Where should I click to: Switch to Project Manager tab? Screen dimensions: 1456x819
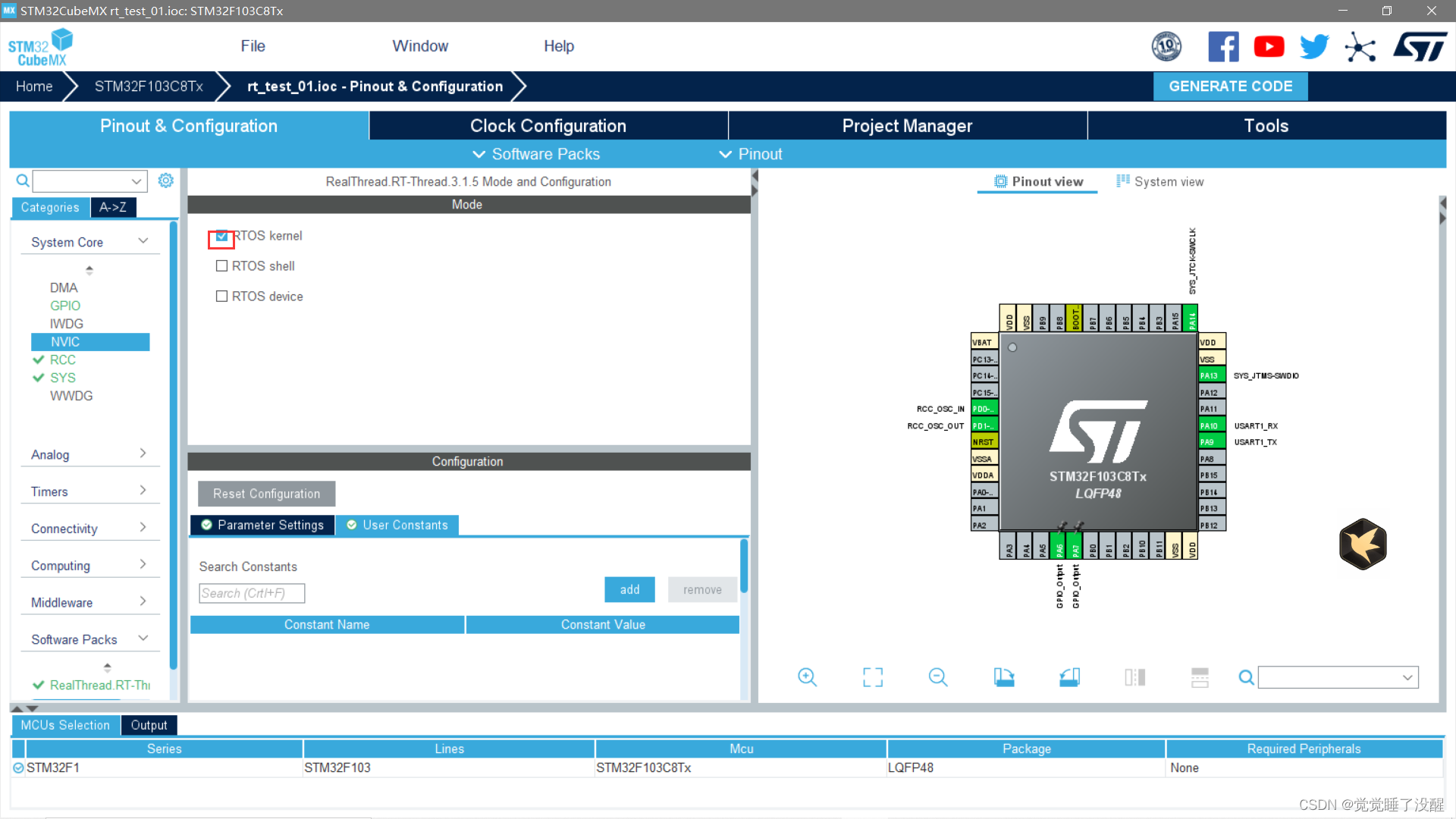(907, 126)
